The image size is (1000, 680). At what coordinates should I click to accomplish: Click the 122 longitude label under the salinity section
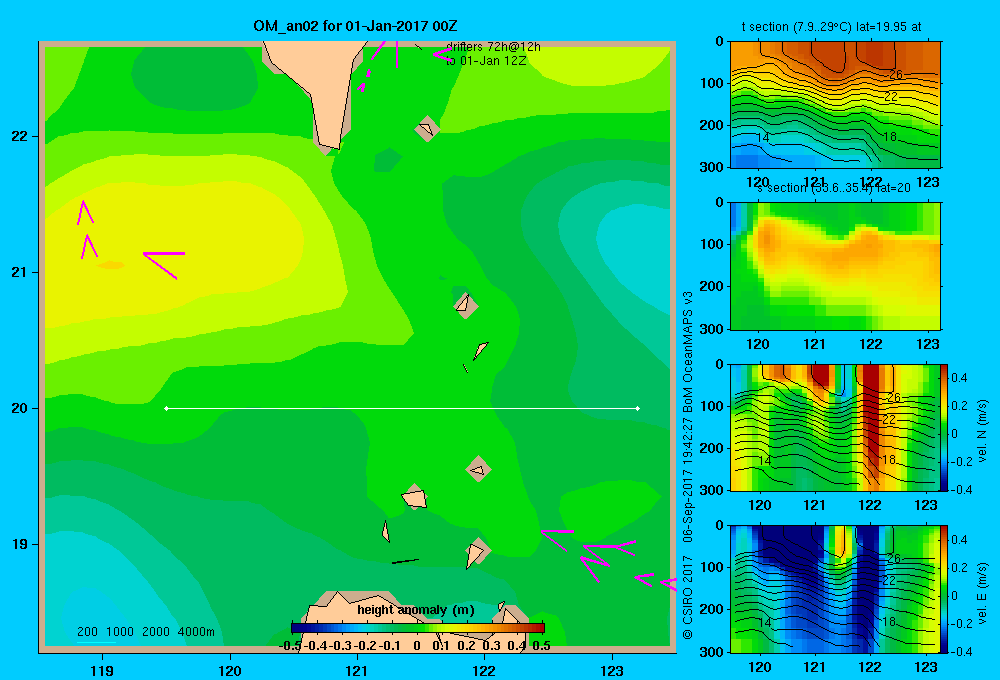[871, 344]
